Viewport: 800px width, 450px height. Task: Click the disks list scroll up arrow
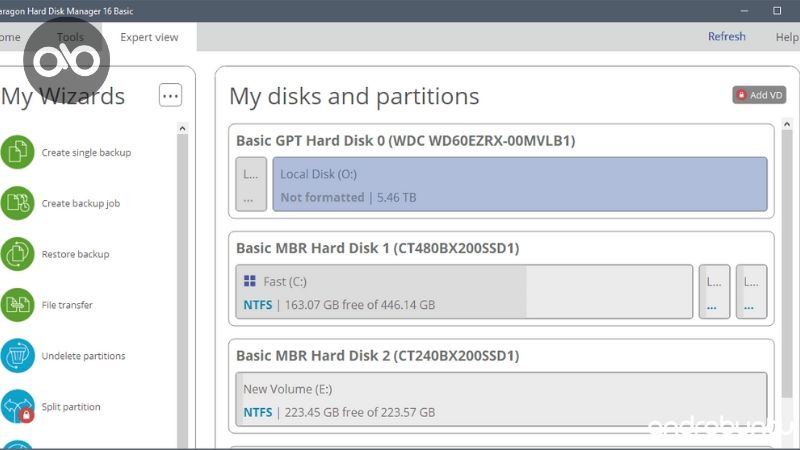(x=787, y=124)
